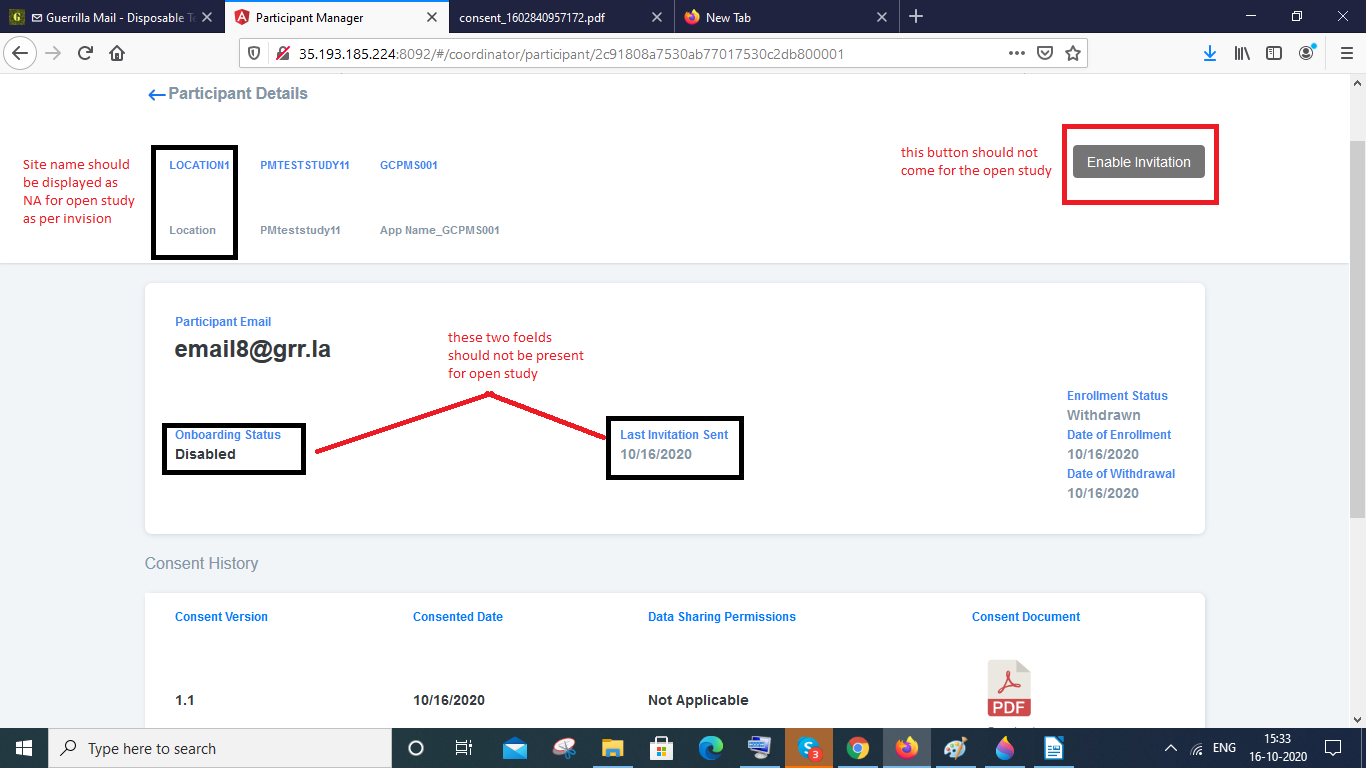Open the consent PDF document icon
The image size is (1366, 768).
1009,688
